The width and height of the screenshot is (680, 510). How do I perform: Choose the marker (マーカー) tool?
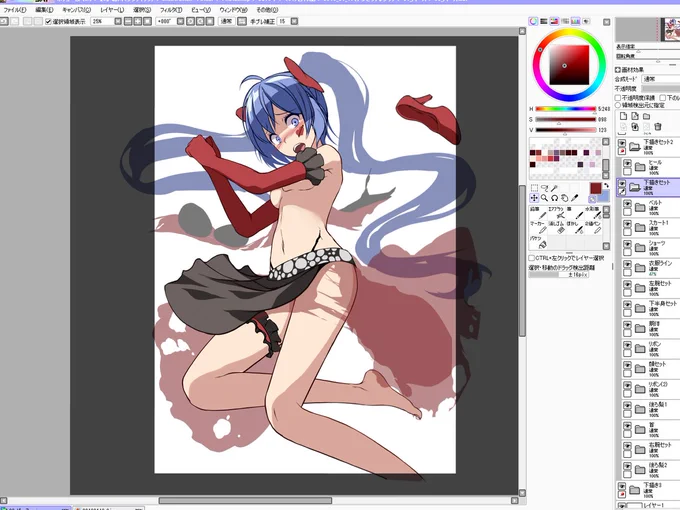538,227
